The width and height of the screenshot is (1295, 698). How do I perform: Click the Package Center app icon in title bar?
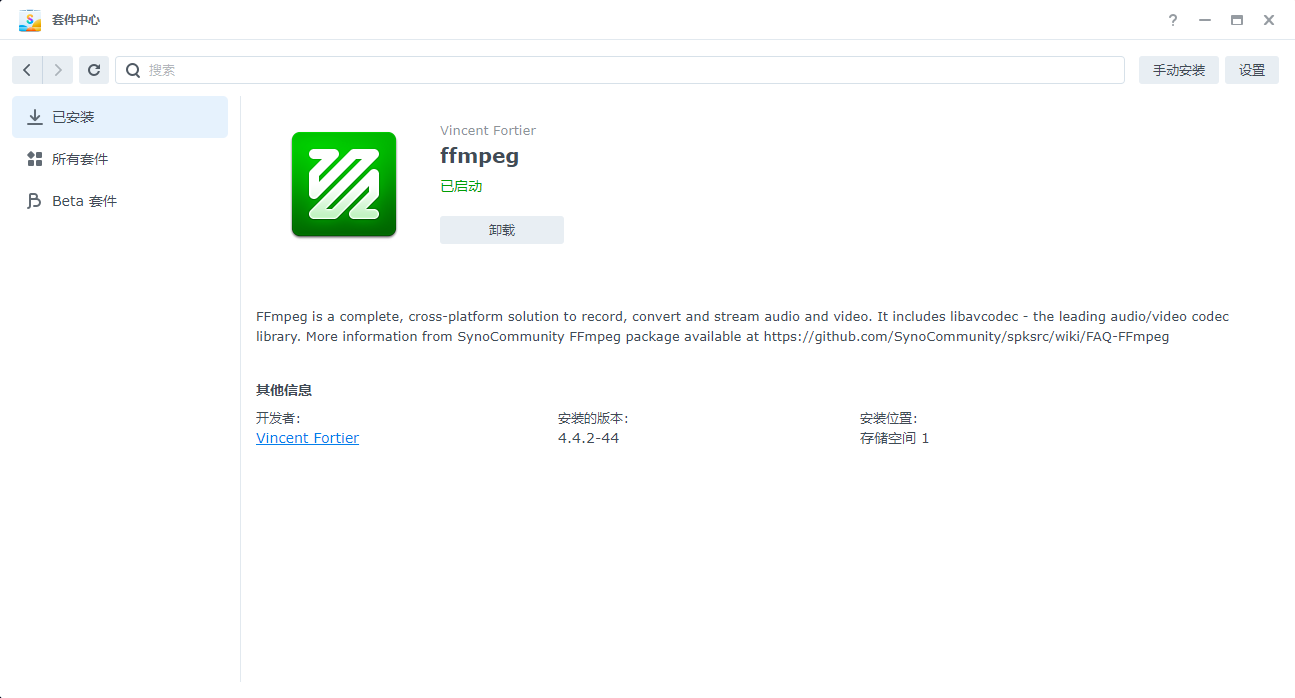(x=30, y=20)
